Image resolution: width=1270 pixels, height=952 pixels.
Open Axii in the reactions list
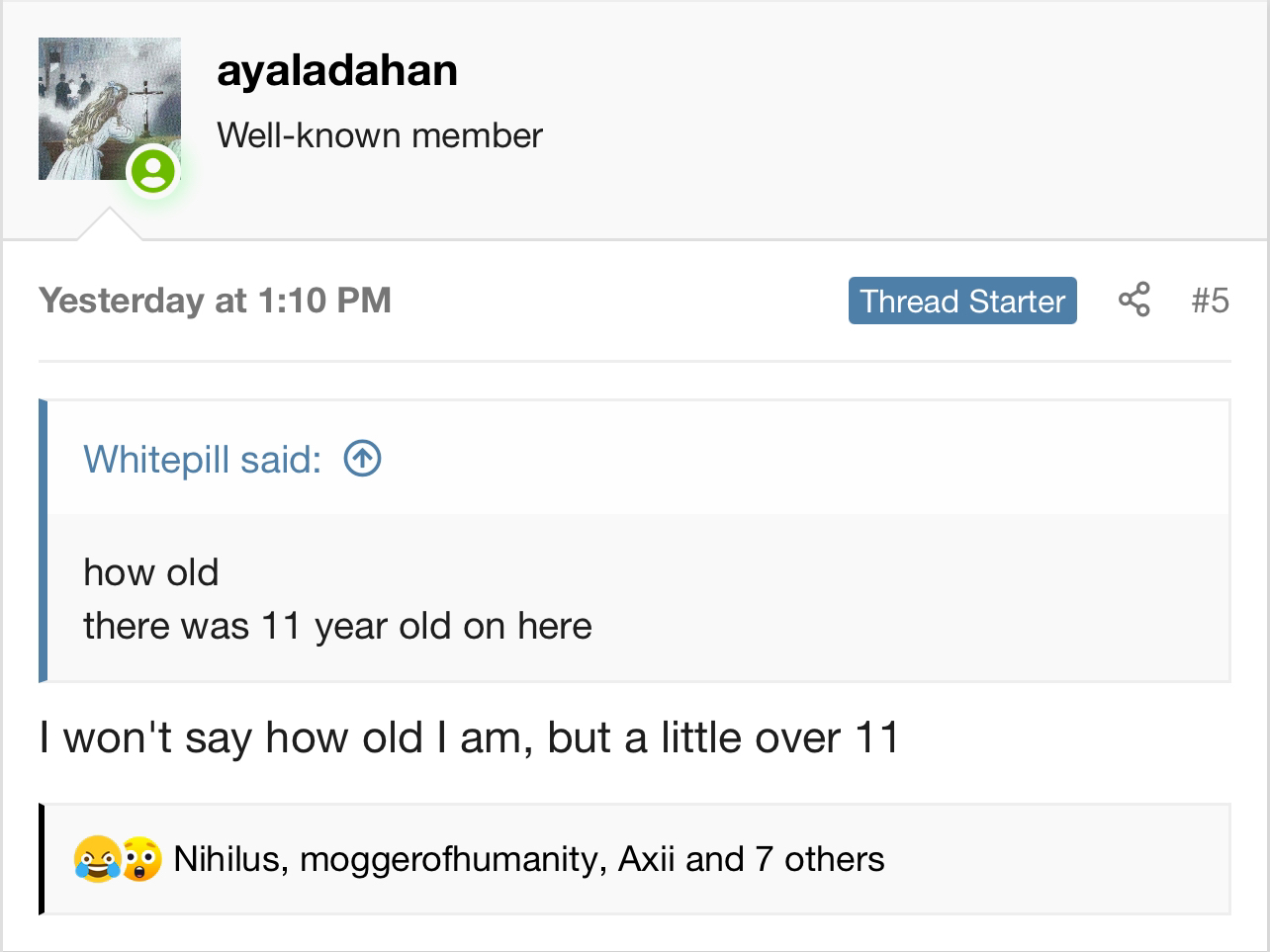(x=647, y=858)
